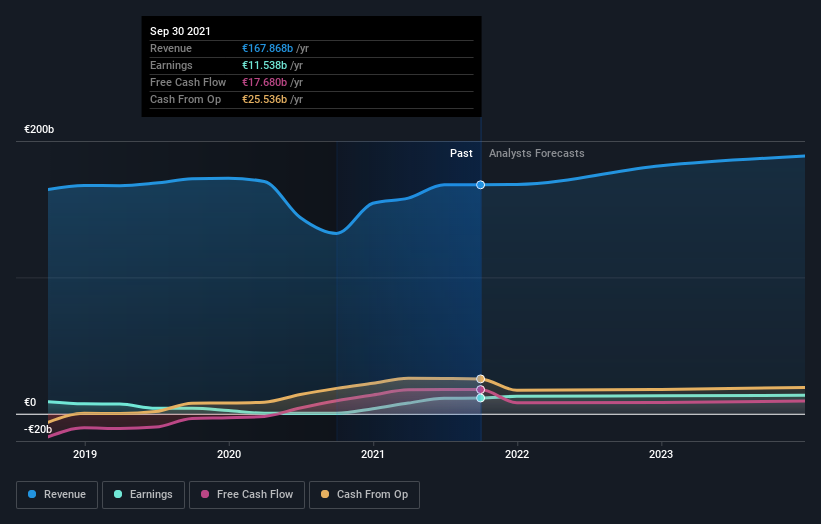The height and width of the screenshot is (524, 821).
Task: Toggle the Free Cash Flow legend button
Action: [247, 495]
